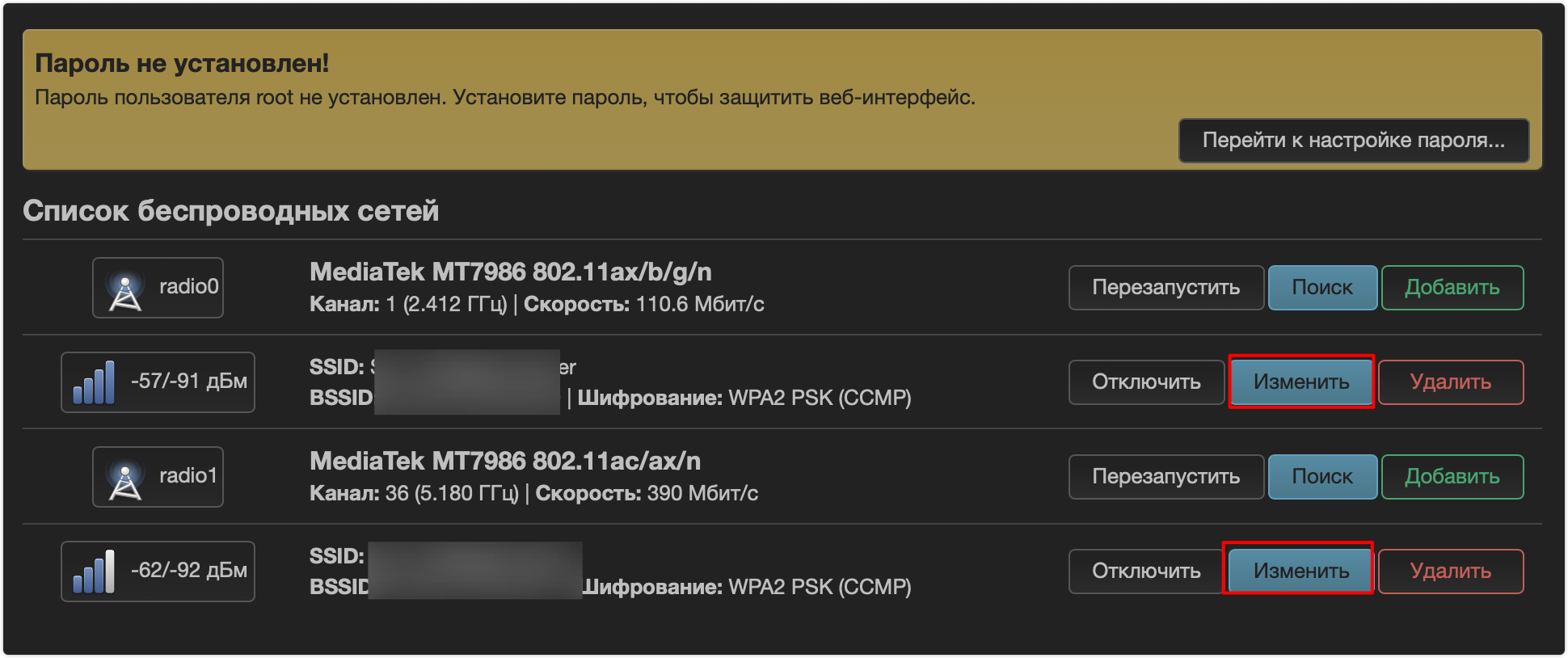Click the MediaTek MT7986 802.11ac/ax/n title
Image resolution: width=1568 pixels, height=658 pixels.
click(x=504, y=461)
